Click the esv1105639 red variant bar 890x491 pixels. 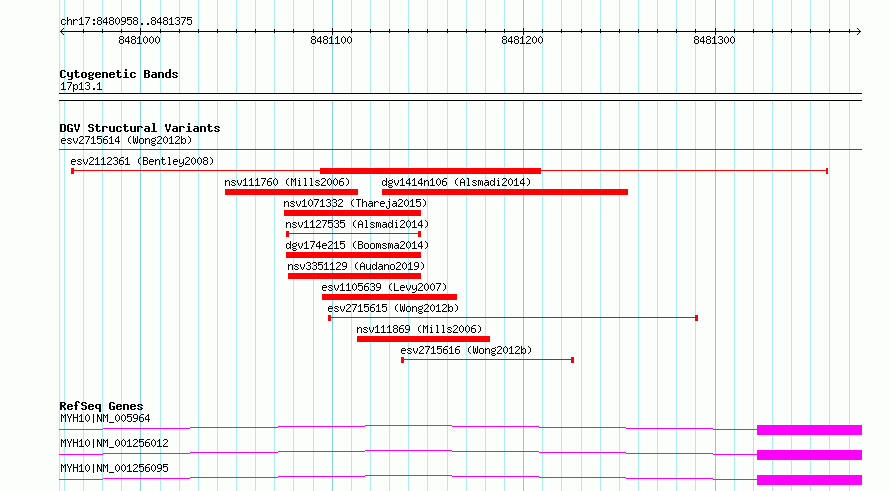tap(389, 297)
